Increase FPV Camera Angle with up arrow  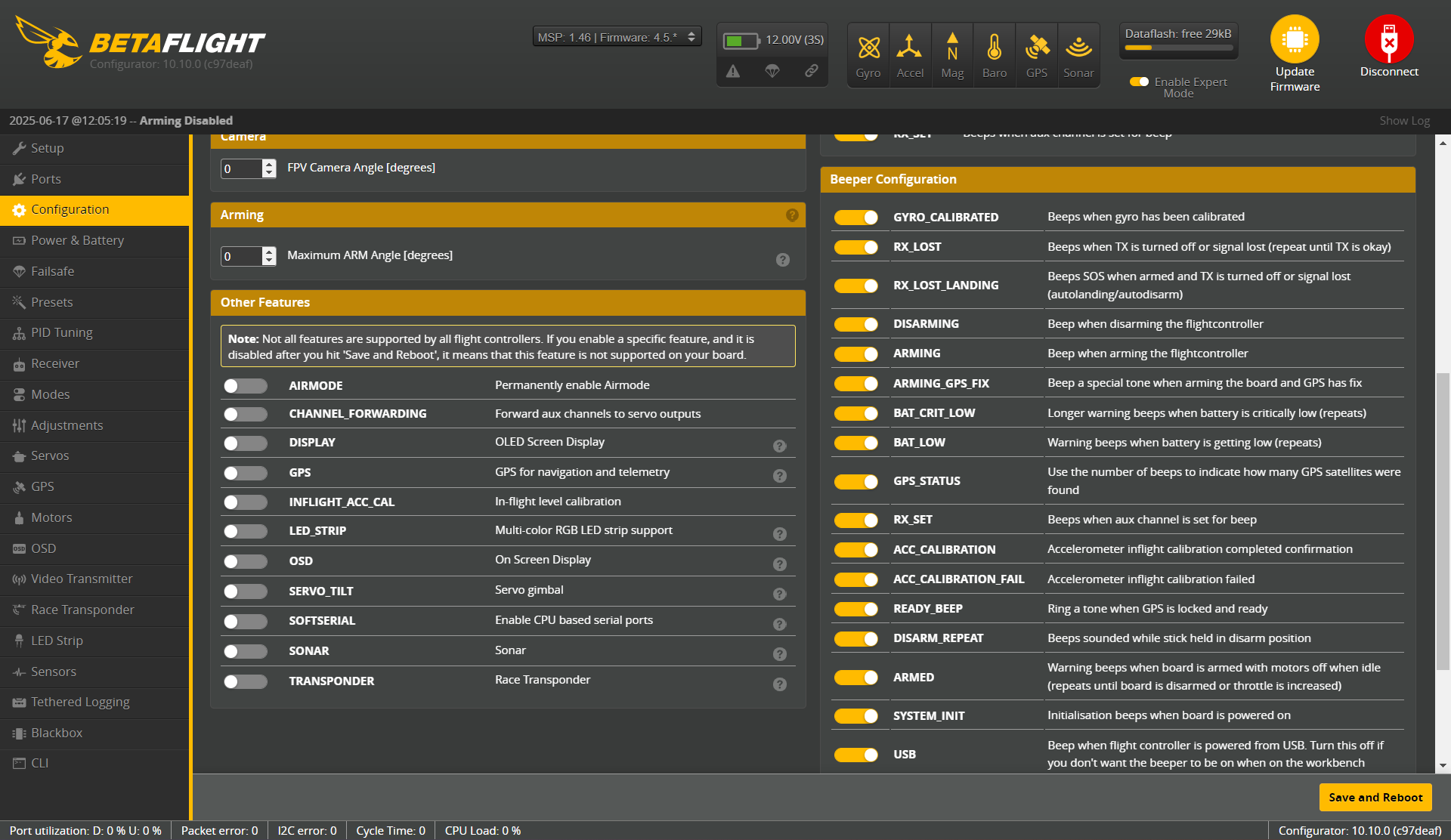point(269,164)
